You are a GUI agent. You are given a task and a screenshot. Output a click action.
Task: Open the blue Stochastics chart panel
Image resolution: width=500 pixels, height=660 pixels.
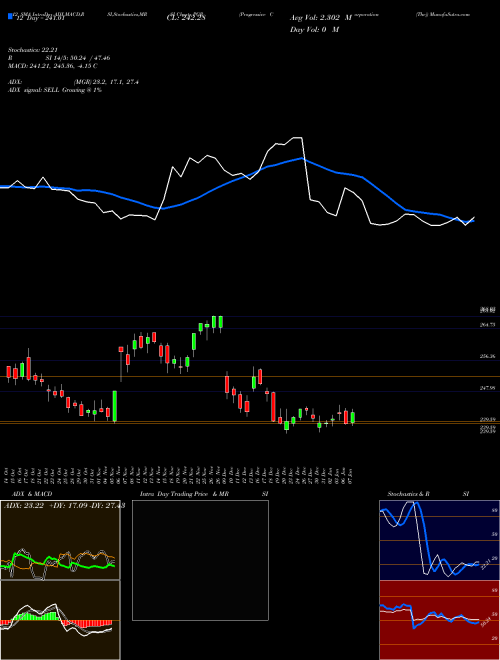coord(439,540)
